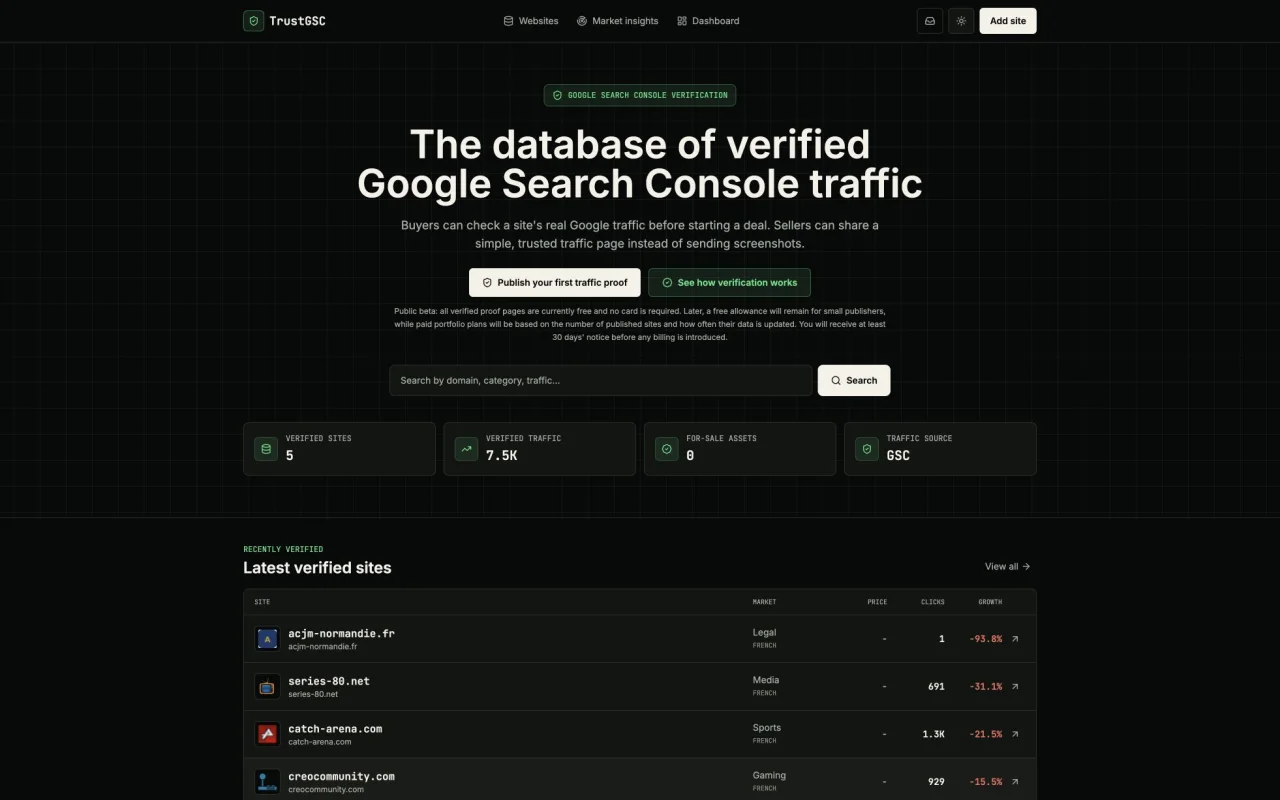This screenshot has width=1280, height=800.
Task: Click the Sports market label
Action: 767,727
